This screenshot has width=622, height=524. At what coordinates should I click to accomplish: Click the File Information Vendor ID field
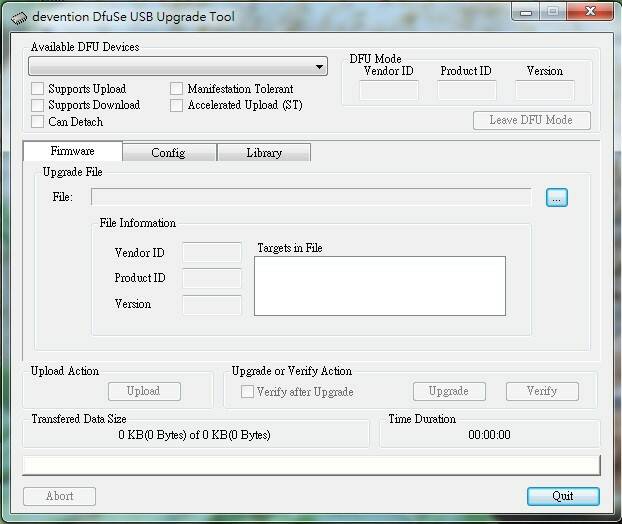tap(212, 252)
